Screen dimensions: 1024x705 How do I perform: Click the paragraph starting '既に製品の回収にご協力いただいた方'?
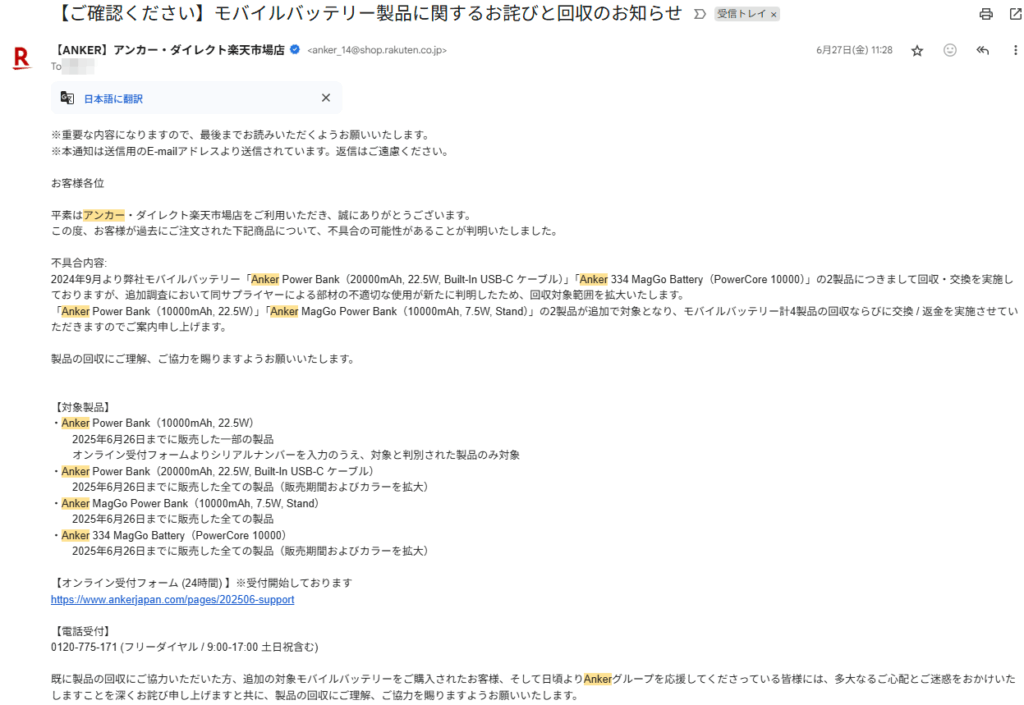tap(534, 687)
